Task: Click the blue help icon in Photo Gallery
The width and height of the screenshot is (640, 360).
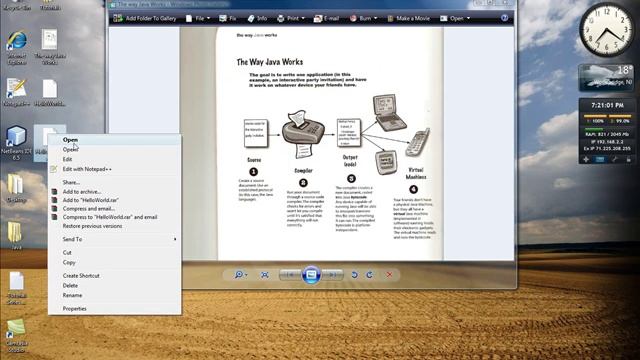Action: click(x=504, y=18)
